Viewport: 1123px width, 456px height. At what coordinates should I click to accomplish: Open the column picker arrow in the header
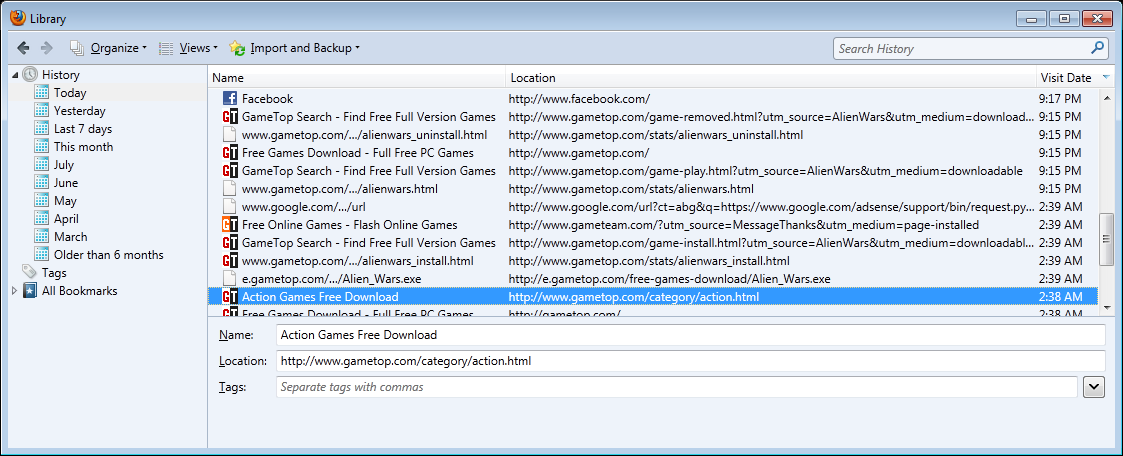[x=1106, y=77]
